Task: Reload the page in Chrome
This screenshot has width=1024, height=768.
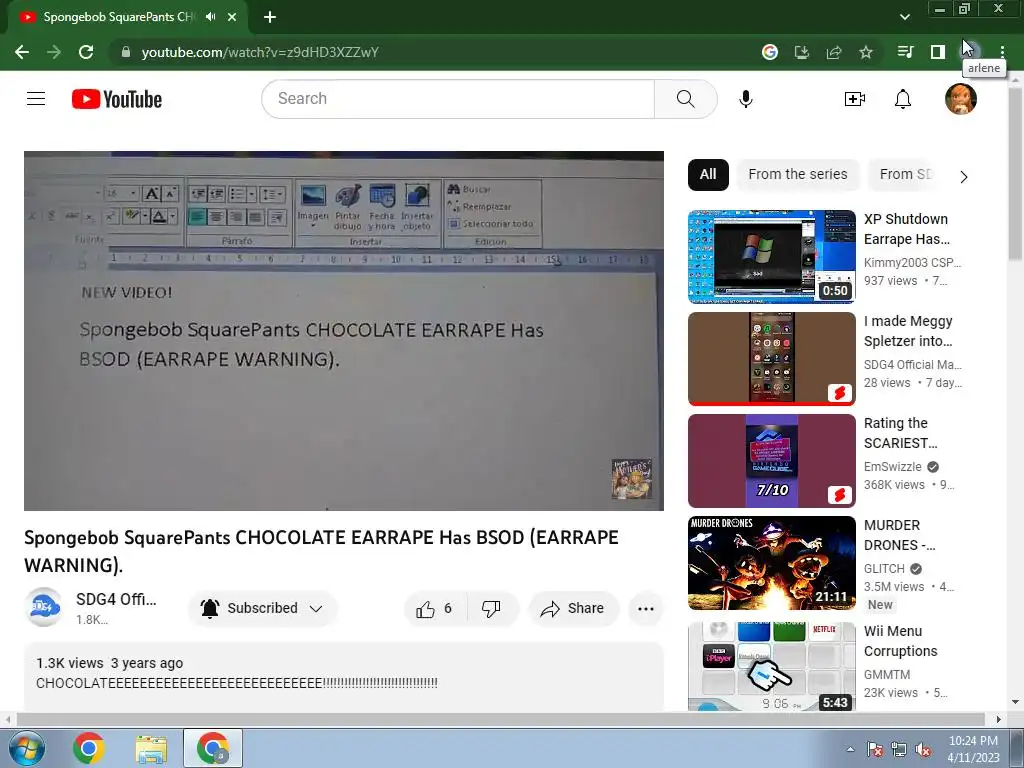Action: [x=86, y=52]
